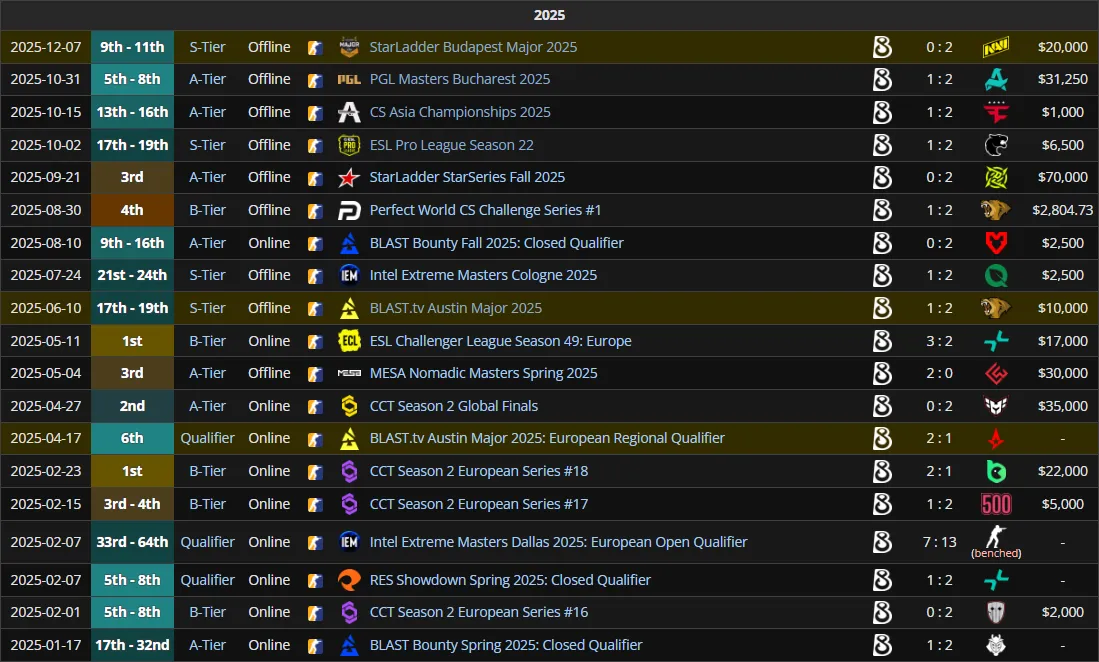Select the 33rd - 64th placement cell
Image resolution: width=1099 pixels, height=662 pixels.
(132, 542)
